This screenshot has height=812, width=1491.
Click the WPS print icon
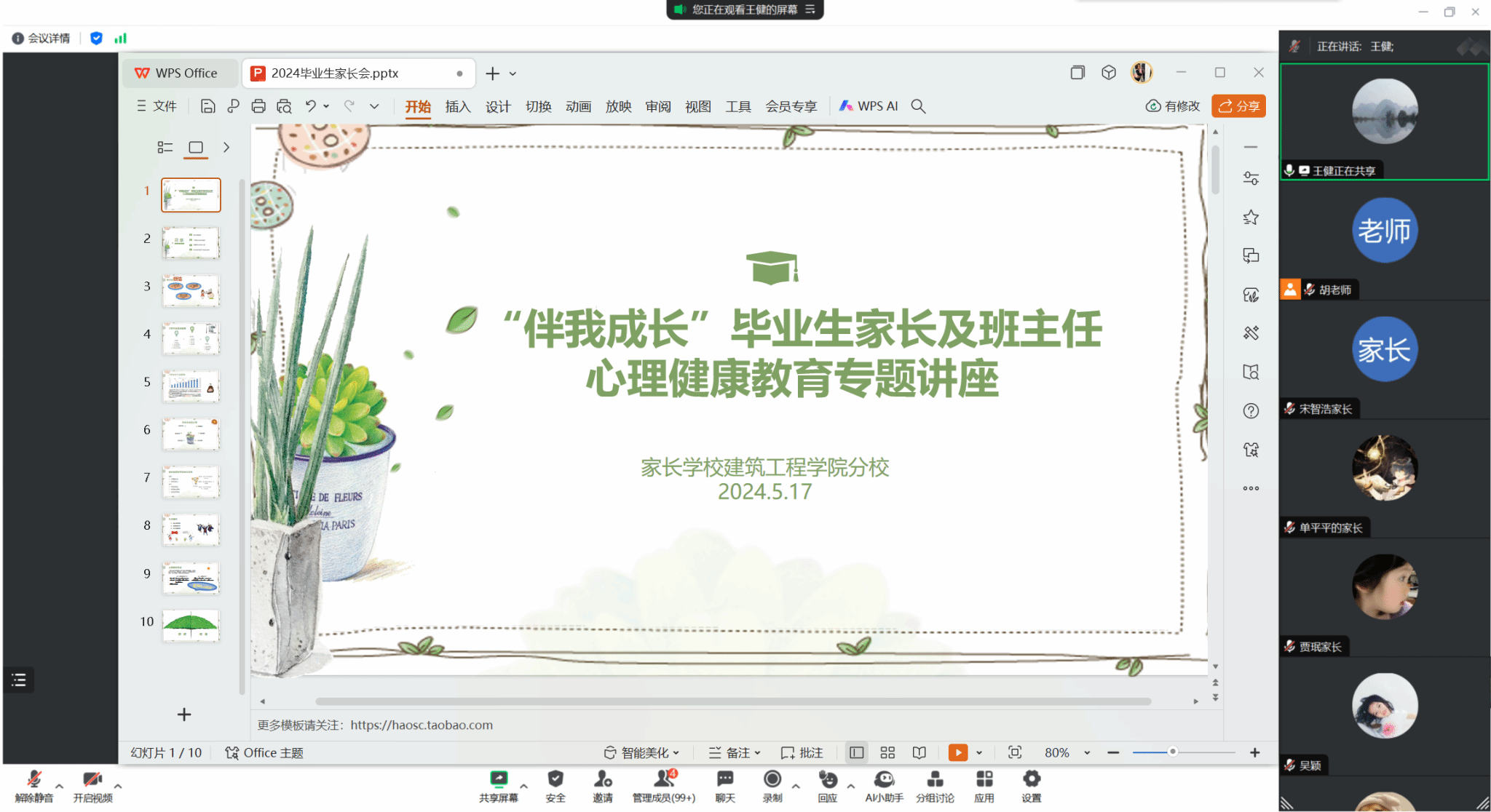(x=258, y=106)
